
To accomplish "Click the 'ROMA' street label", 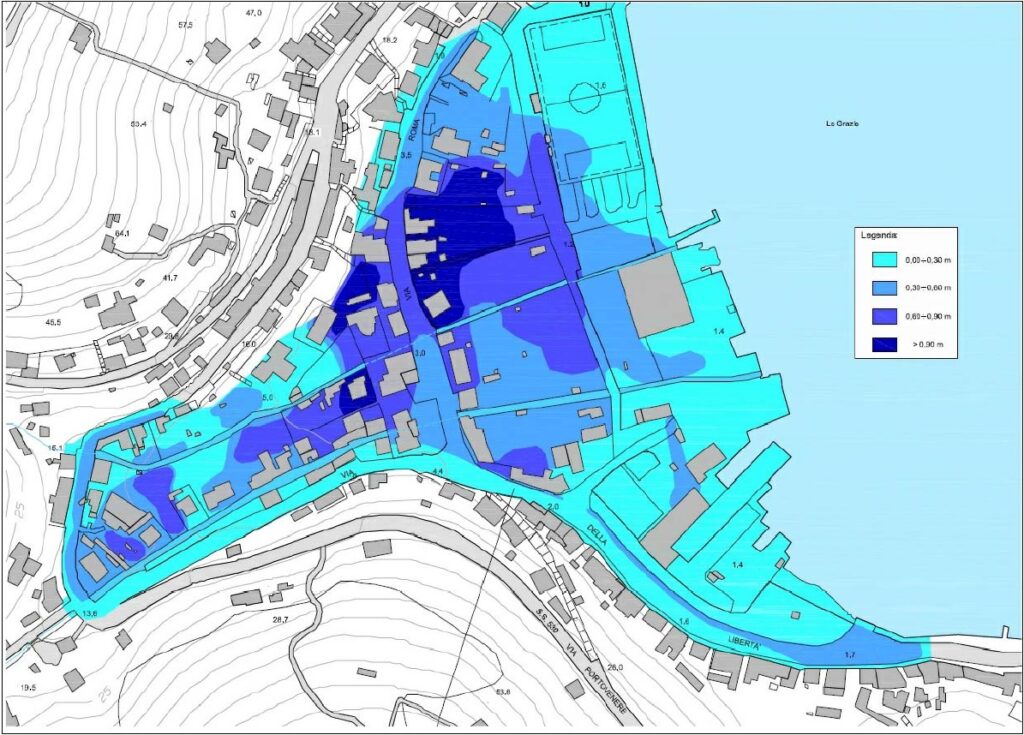I will pos(414,130).
